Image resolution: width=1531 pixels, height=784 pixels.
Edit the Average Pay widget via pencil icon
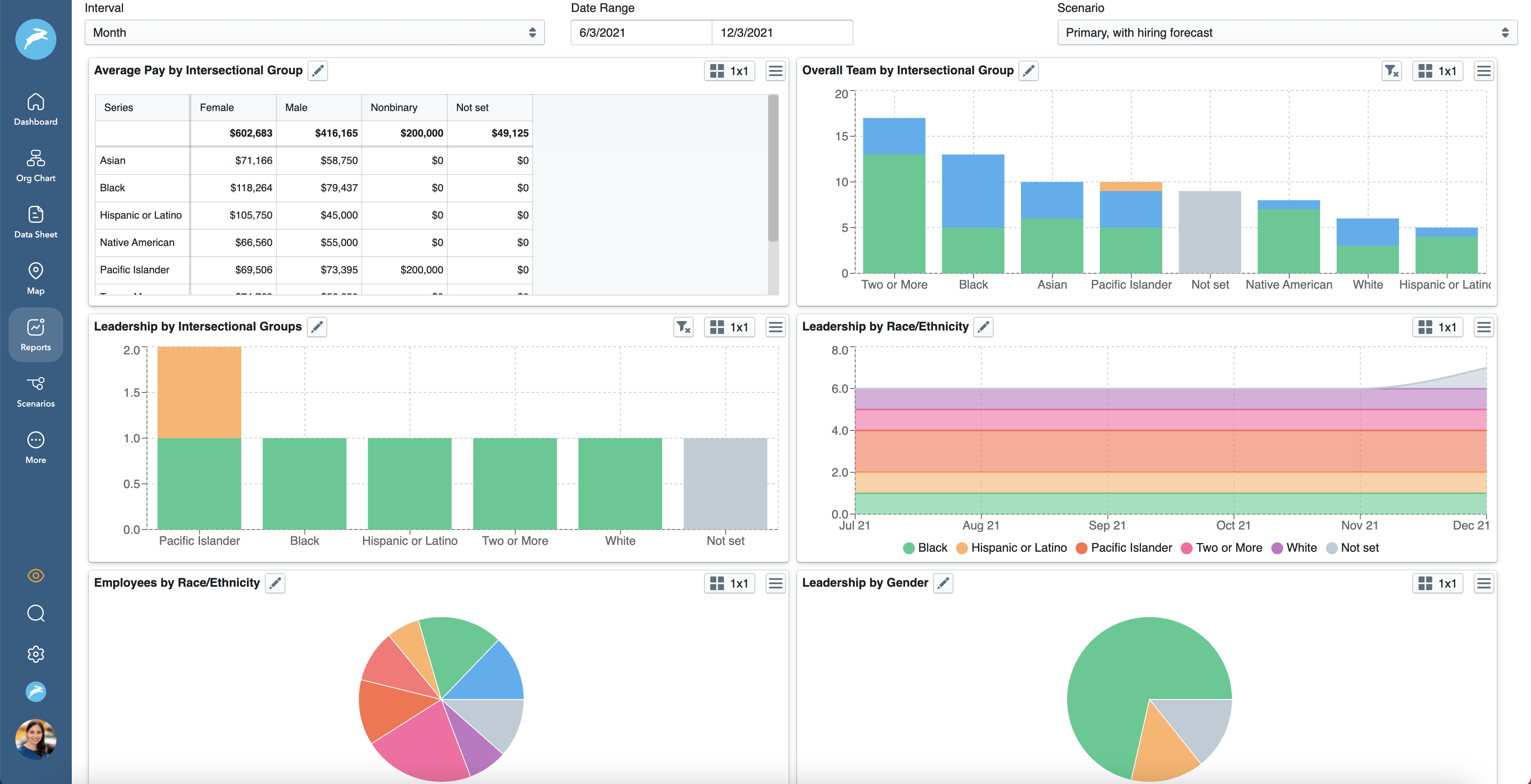[x=317, y=71]
